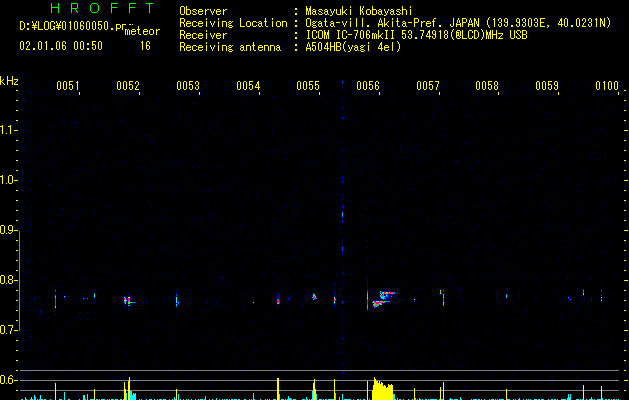Viewport: 629px width, 400px height.
Task: Click the grey frequency range bracket on left axis
Action: click(x=20, y=280)
